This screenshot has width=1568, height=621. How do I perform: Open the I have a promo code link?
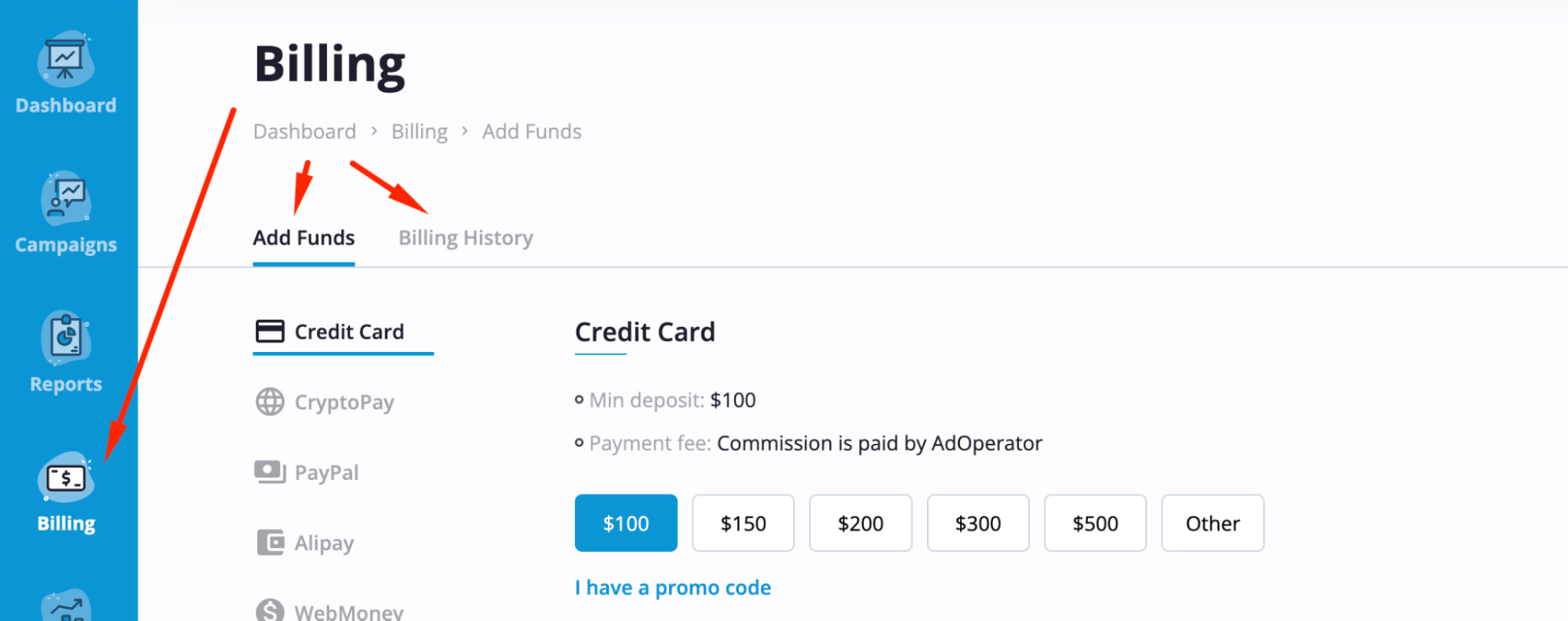click(673, 587)
